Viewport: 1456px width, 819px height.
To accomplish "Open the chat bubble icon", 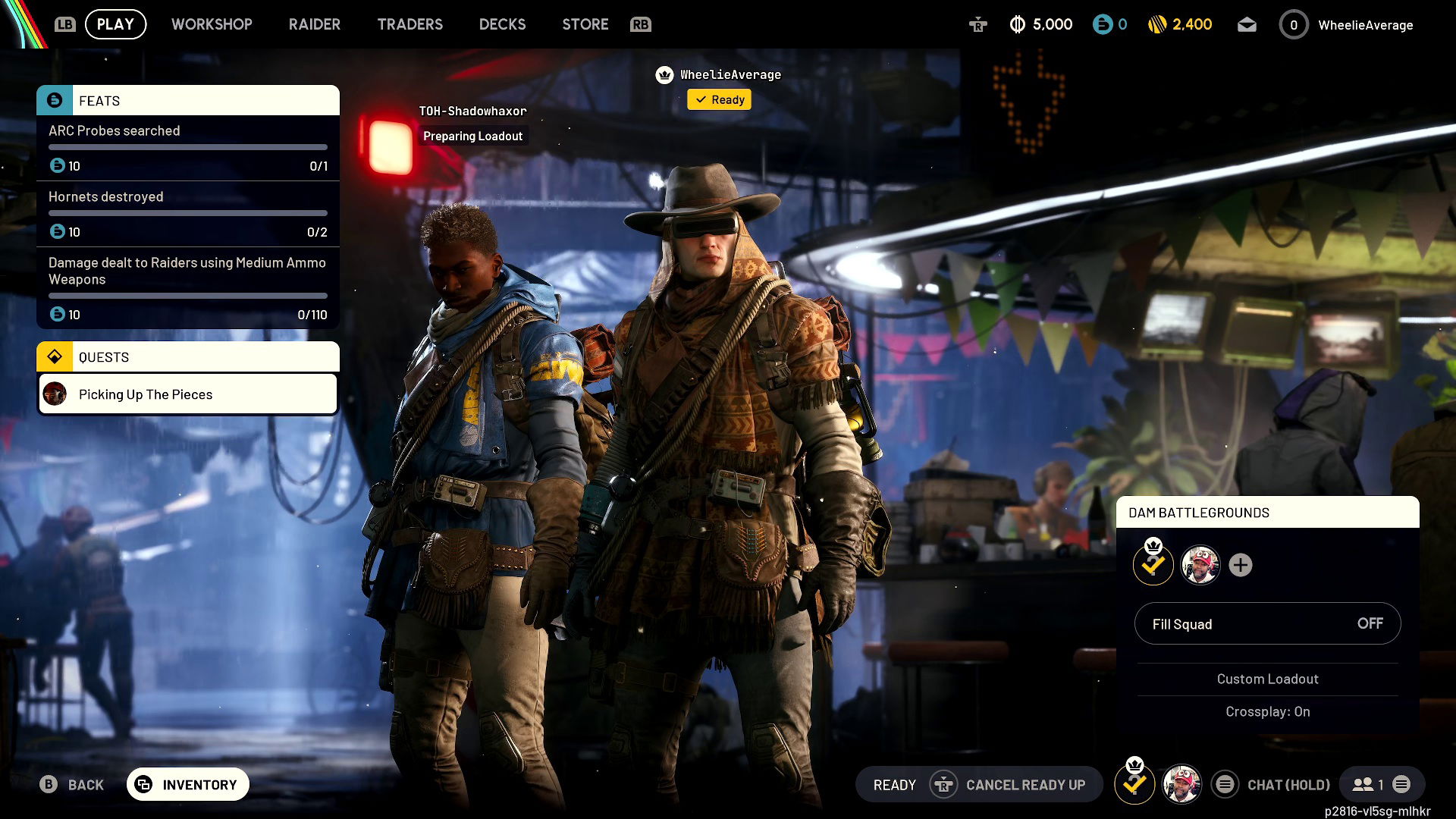I will [x=1225, y=784].
